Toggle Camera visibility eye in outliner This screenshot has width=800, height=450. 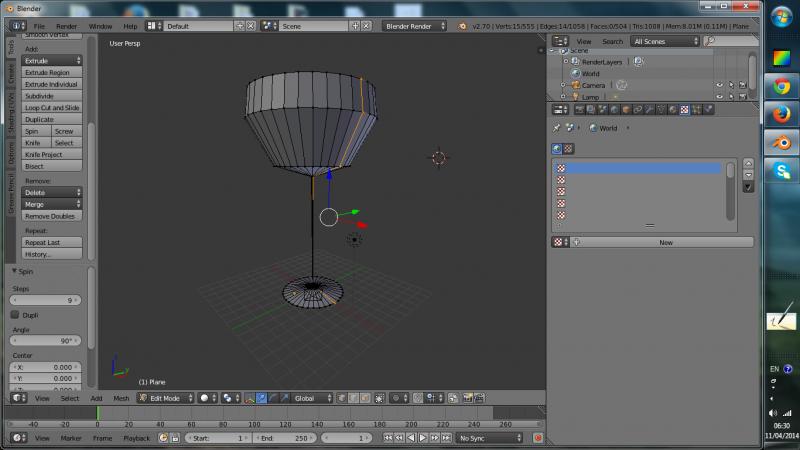coord(719,85)
